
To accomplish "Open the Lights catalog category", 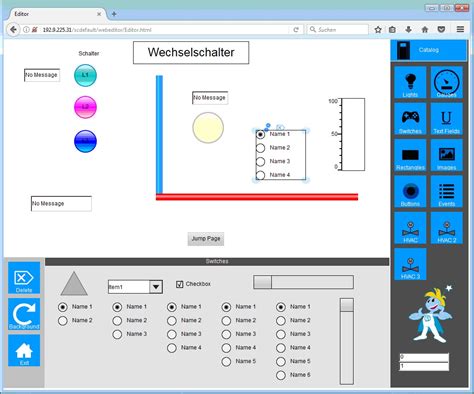I will 410,82.
